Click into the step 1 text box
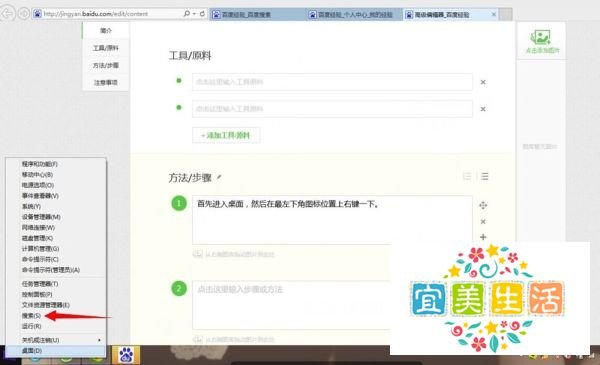The image size is (600, 365). (x=332, y=220)
